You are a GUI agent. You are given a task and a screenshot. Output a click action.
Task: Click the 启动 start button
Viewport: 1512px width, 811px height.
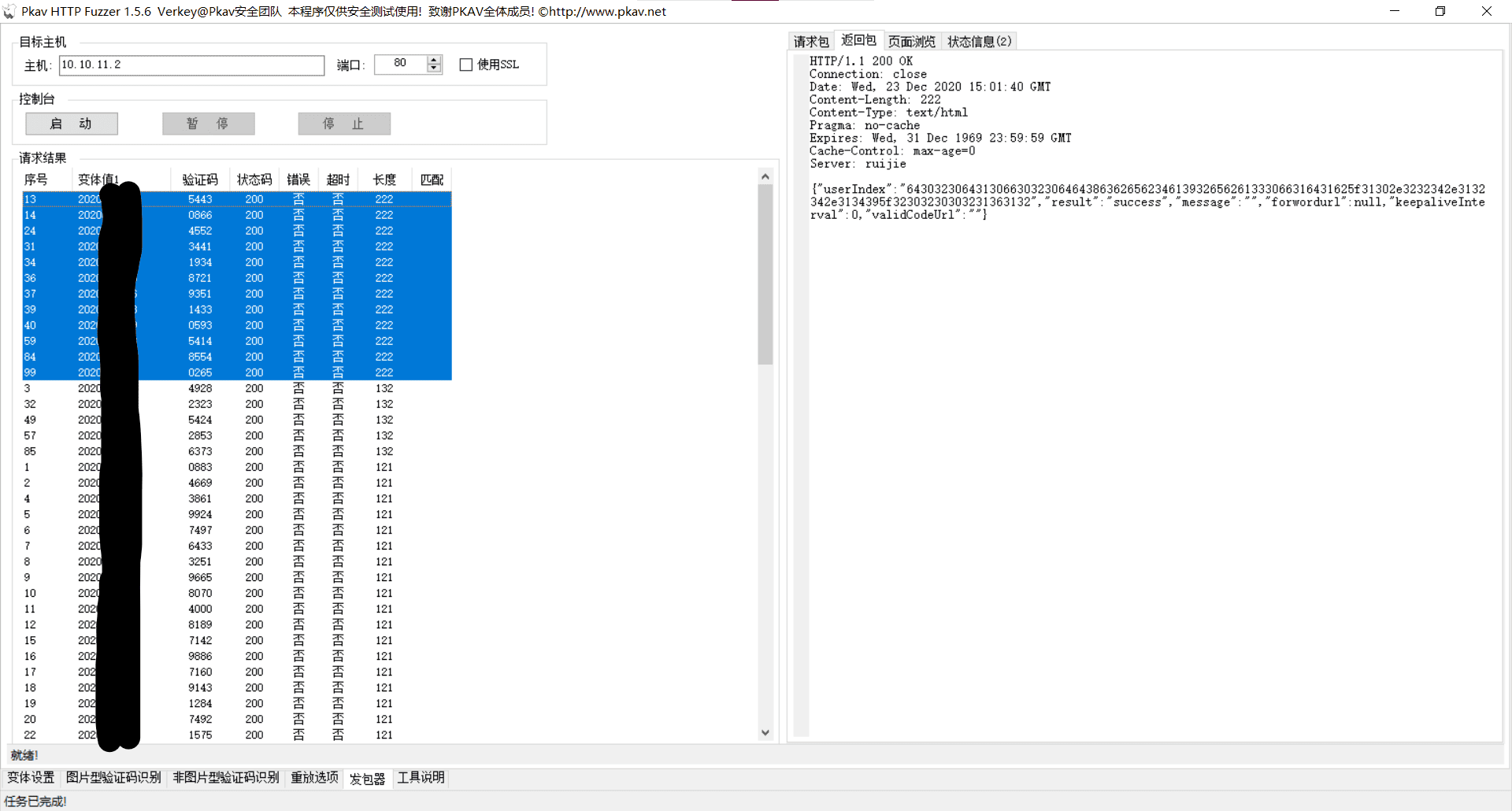[72, 124]
